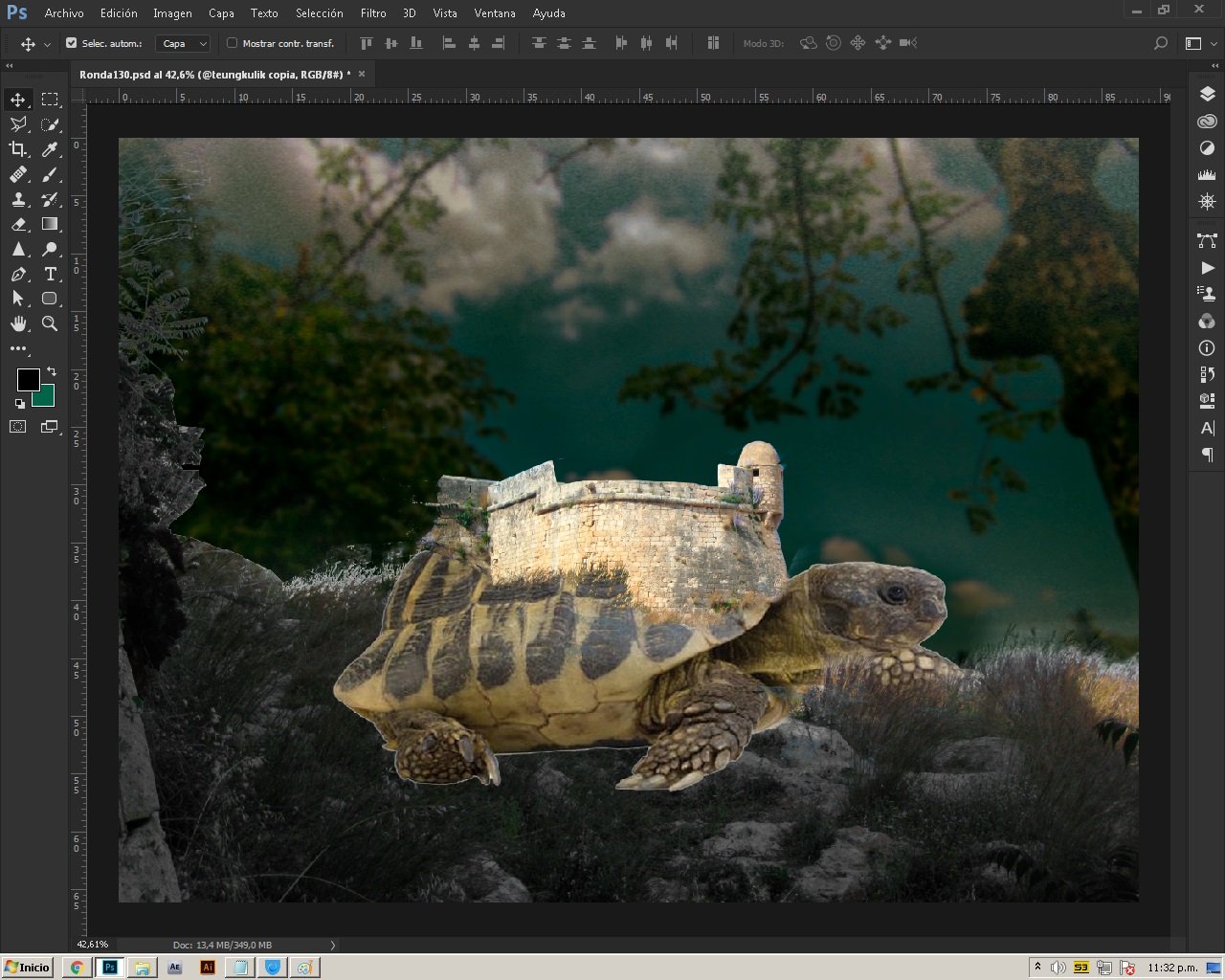Select the Rectangular Marquee tool
This screenshot has width=1225, height=980.
click(50, 100)
